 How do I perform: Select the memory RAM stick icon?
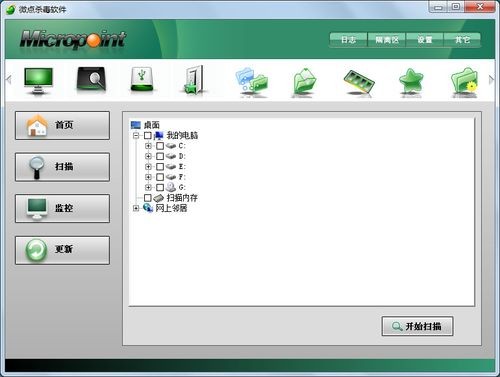(359, 82)
